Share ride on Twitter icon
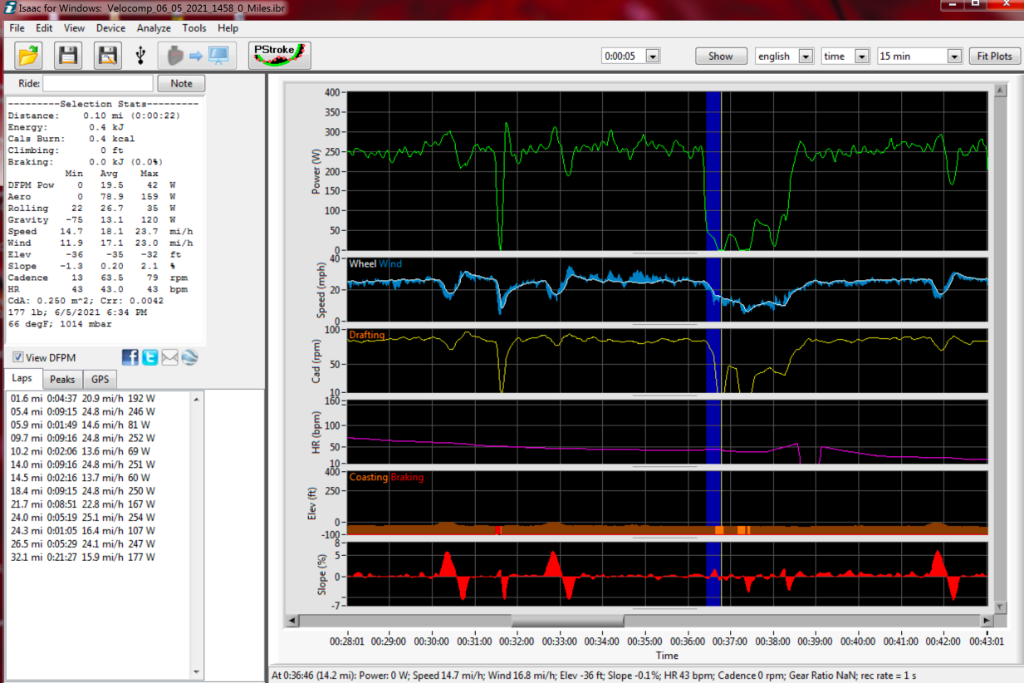This screenshot has width=1024, height=683. pyautogui.click(x=150, y=357)
